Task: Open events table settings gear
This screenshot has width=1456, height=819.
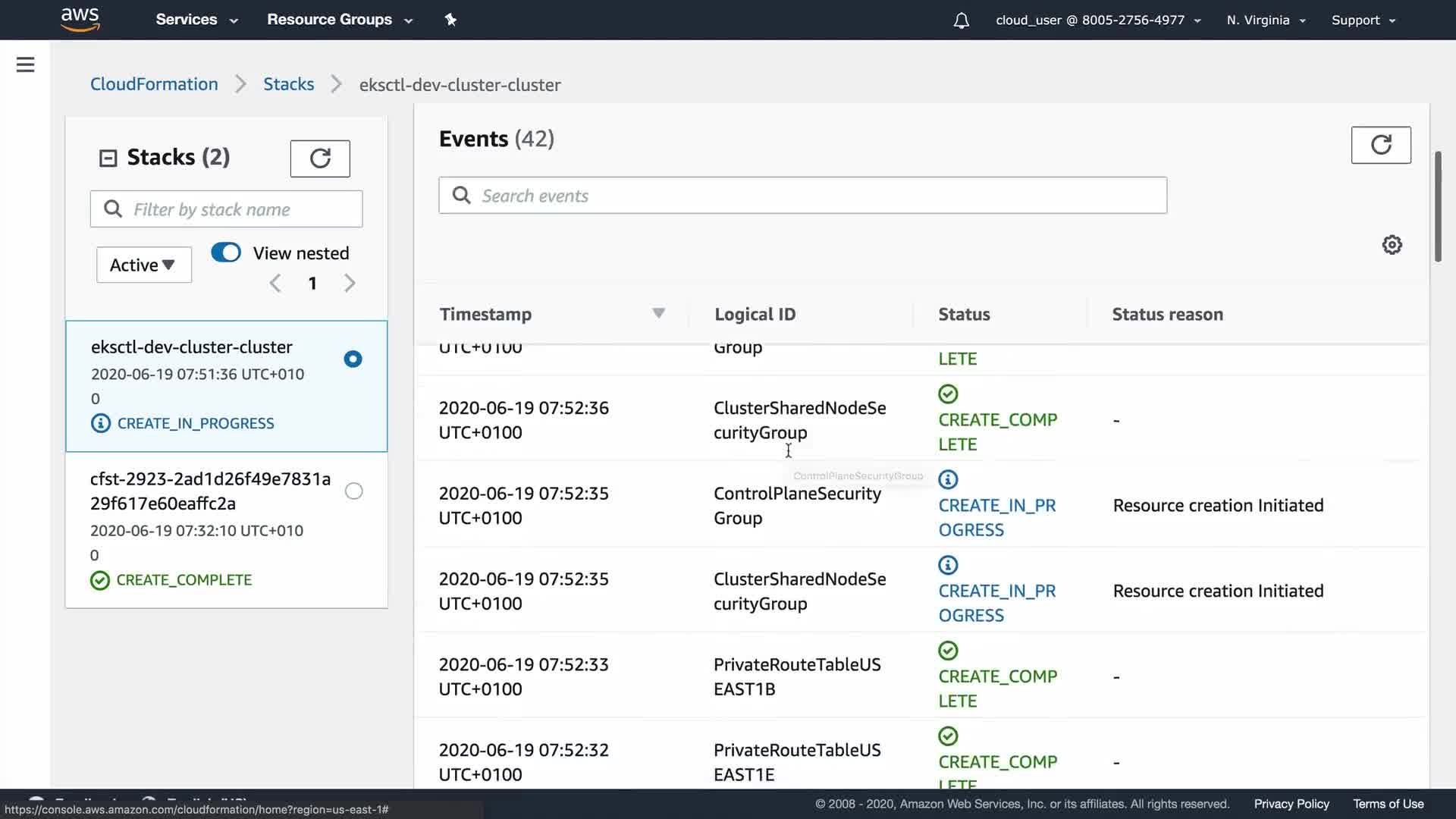Action: [1392, 245]
